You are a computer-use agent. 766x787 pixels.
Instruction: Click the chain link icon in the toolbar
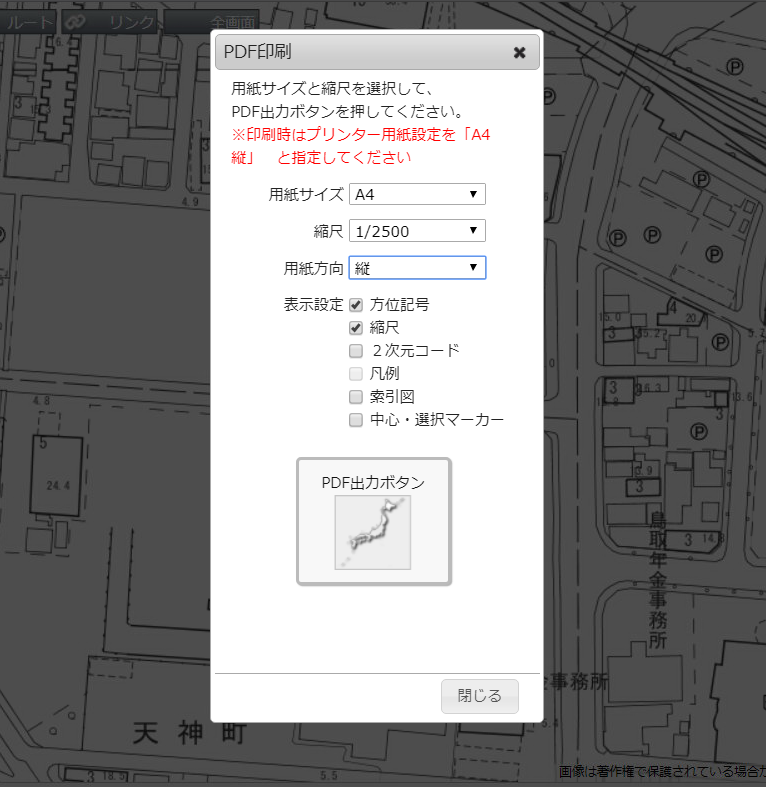coord(76,22)
